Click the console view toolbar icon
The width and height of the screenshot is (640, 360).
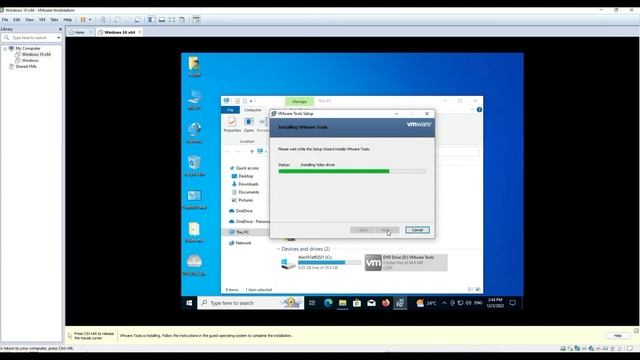pyautogui.click(x=196, y=20)
